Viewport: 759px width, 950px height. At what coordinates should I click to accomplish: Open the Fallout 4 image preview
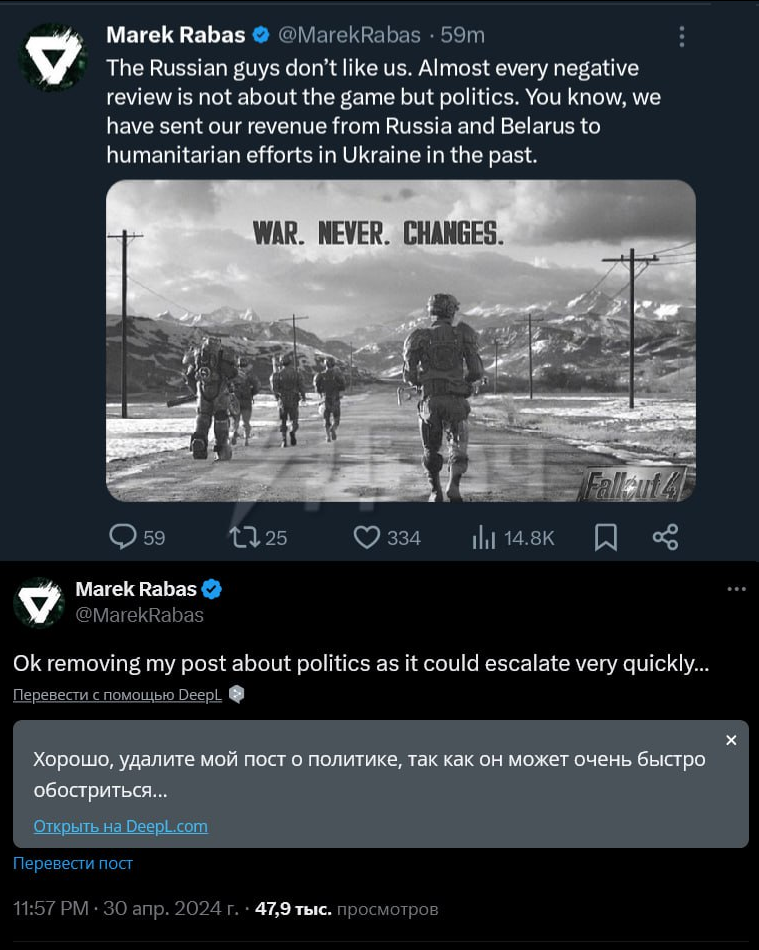click(x=400, y=340)
